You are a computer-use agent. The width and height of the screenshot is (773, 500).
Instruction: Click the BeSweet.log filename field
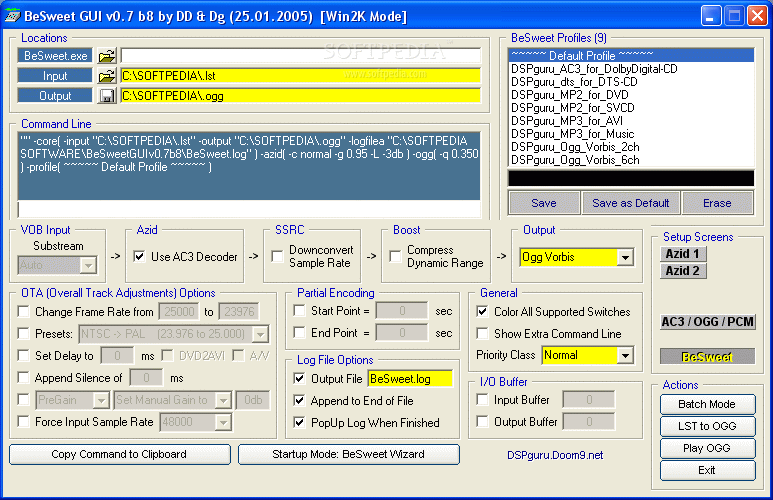[x=410, y=379]
